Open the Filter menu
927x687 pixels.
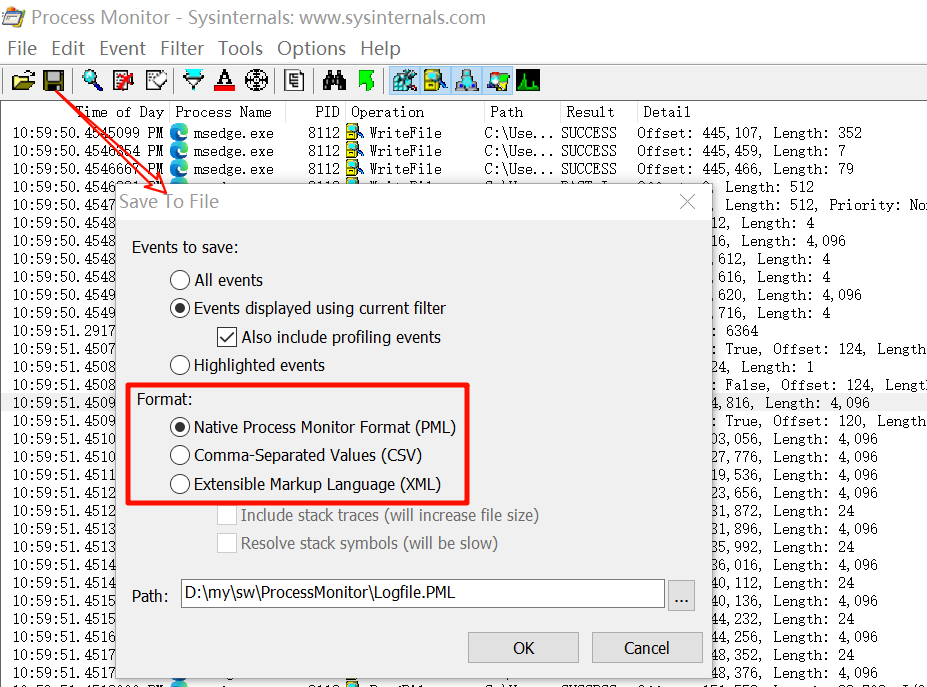pos(182,48)
